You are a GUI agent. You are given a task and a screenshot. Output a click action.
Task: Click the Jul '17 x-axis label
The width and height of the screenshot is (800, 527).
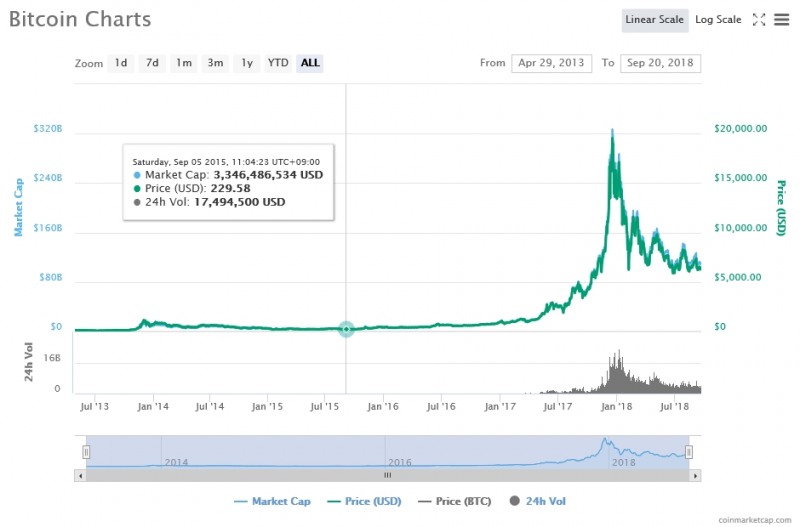tap(558, 407)
